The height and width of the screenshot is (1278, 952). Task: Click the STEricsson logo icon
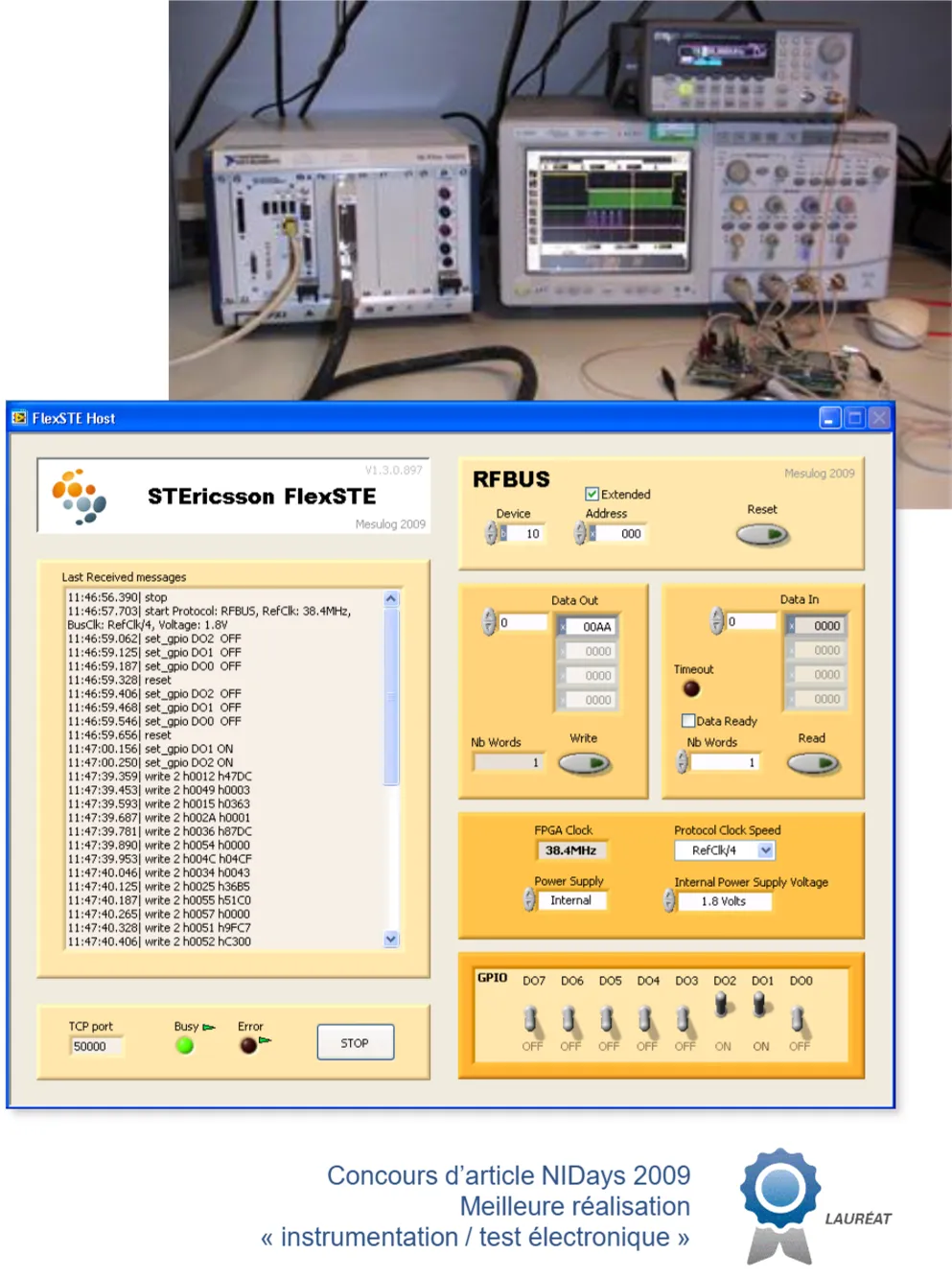coord(80,496)
